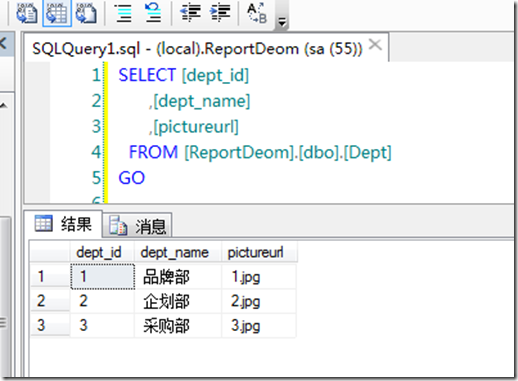Screen dimensions: 518x381
Task: Click the 3.jpg cell
Action: [259, 325]
